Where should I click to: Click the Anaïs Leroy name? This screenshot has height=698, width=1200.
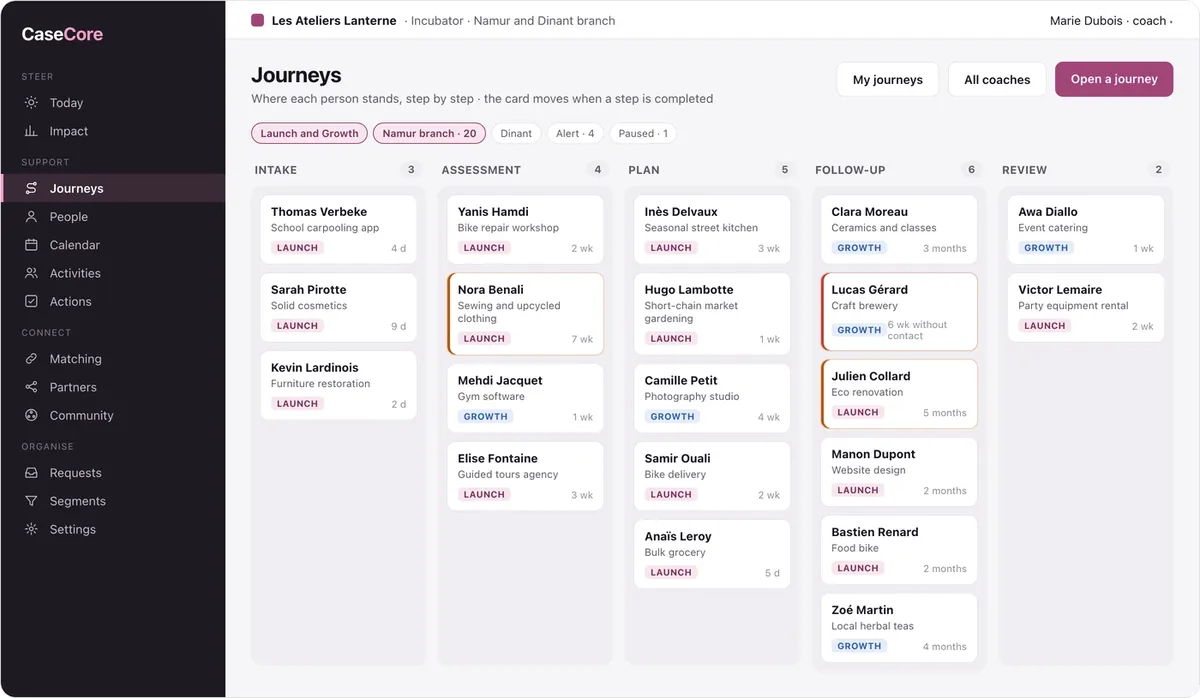coord(678,537)
